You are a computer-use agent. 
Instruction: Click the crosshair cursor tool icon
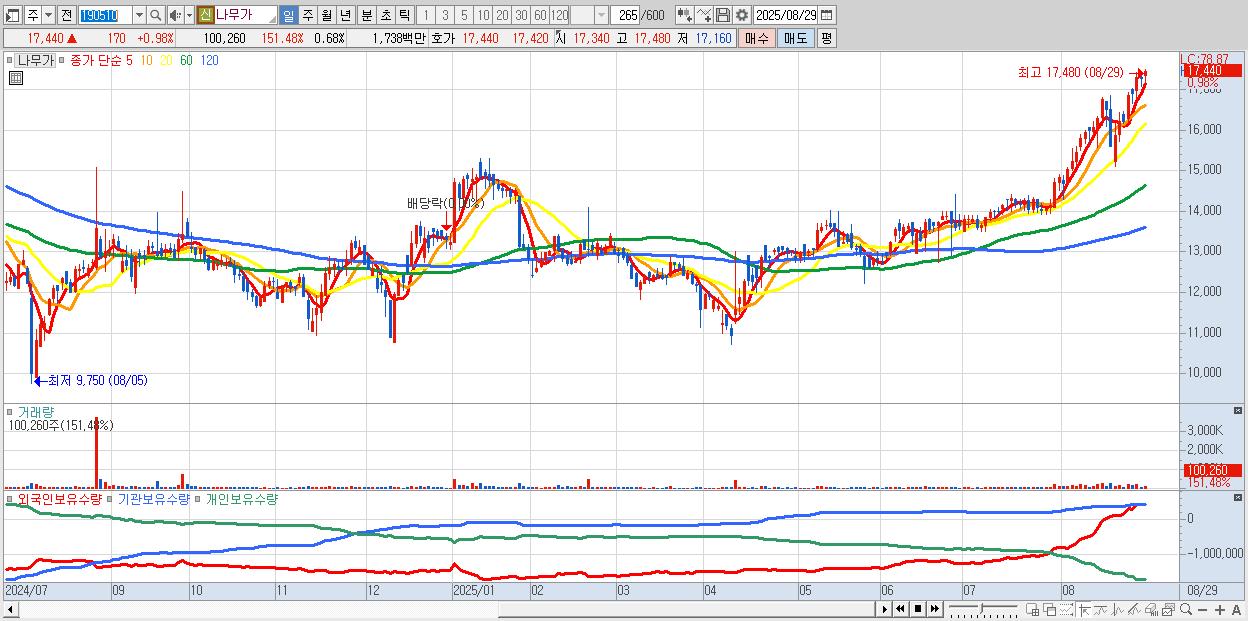click(1084, 610)
